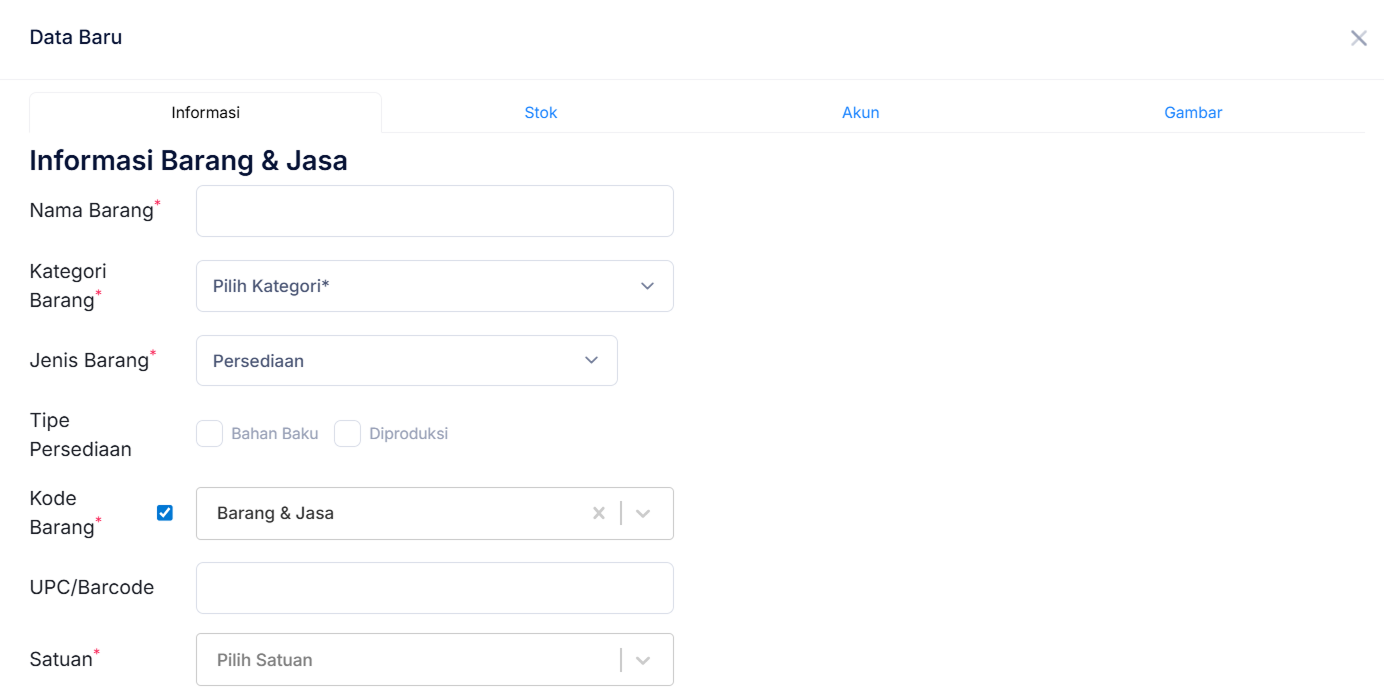1384x695 pixels.
Task: Open the Persediaan type dropdown
Action: click(x=390, y=360)
